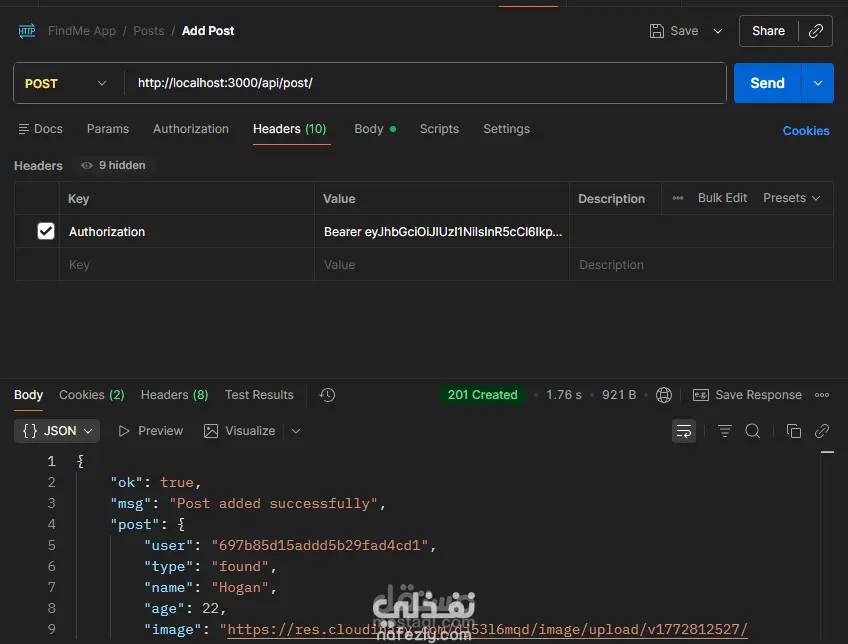Viewport: 848px width, 644px height.
Task: Copy the response body to clipboard
Action: coord(793,431)
